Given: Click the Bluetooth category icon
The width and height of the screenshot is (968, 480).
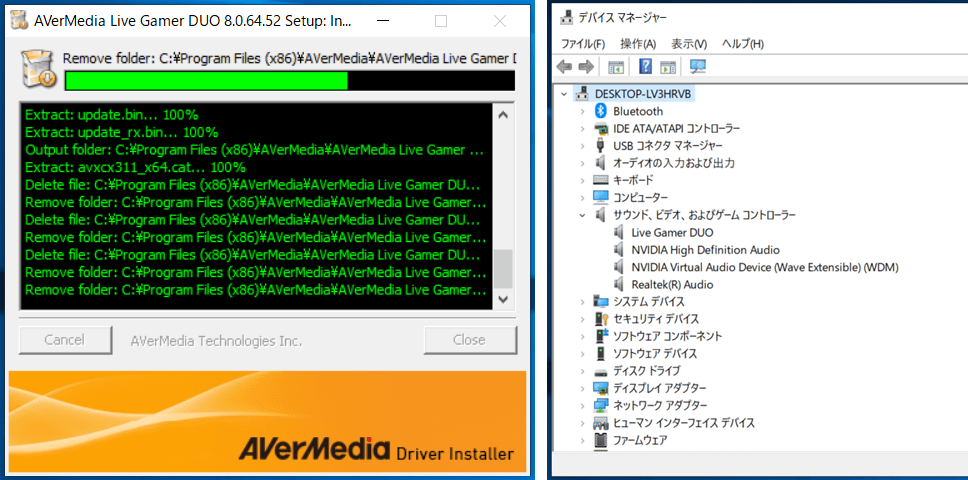Looking at the screenshot, I should tap(601, 111).
